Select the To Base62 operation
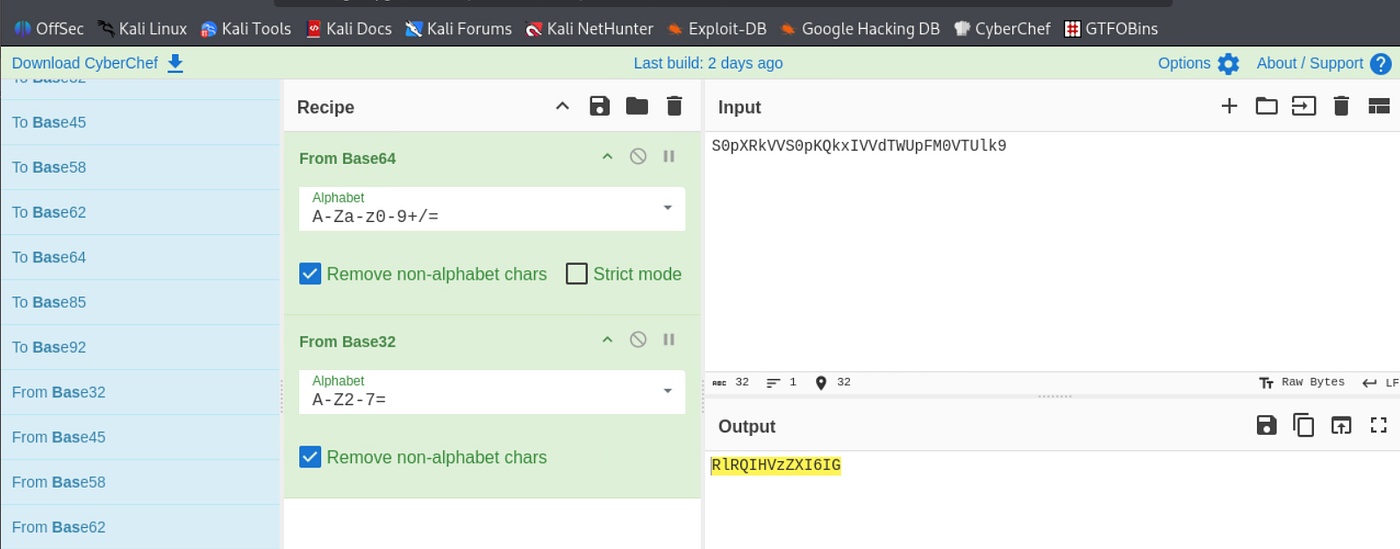Viewport: 1400px width, 549px height. point(140,212)
